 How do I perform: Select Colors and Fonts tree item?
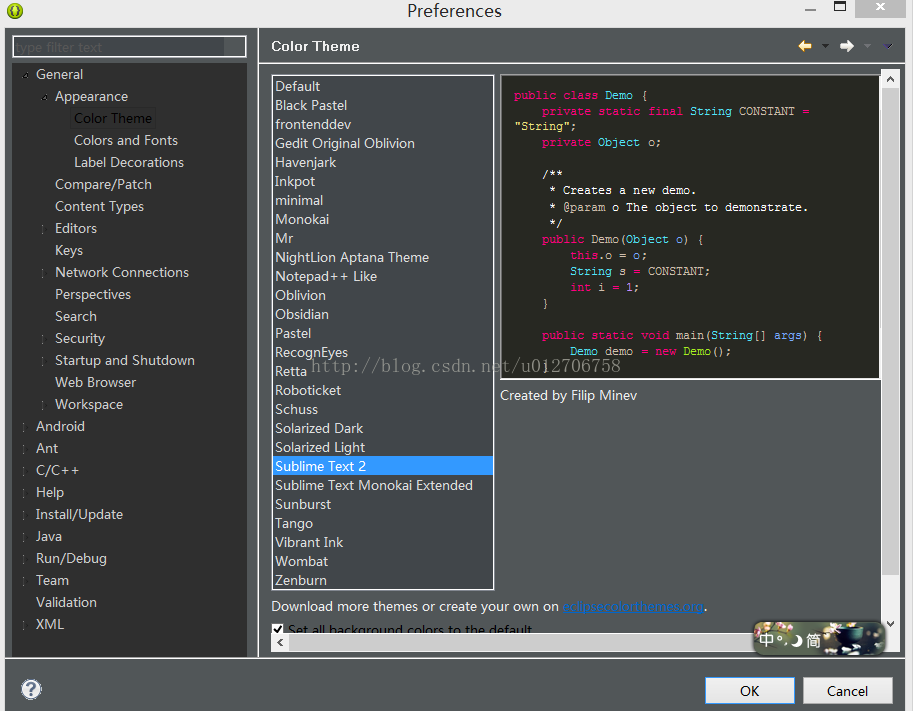point(126,140)
